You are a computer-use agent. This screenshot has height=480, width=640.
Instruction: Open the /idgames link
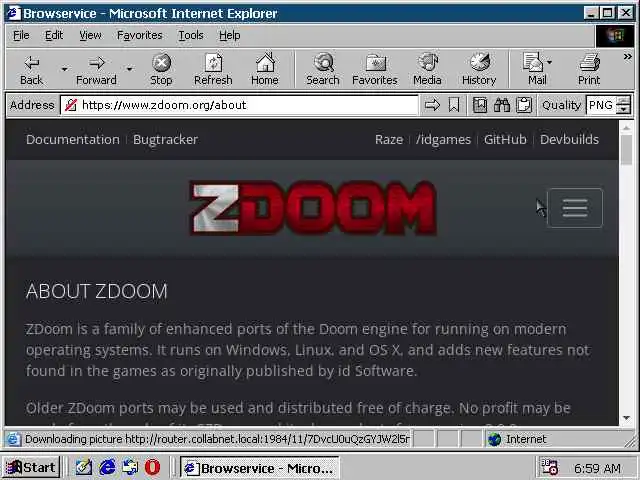(x=443, y=140)
